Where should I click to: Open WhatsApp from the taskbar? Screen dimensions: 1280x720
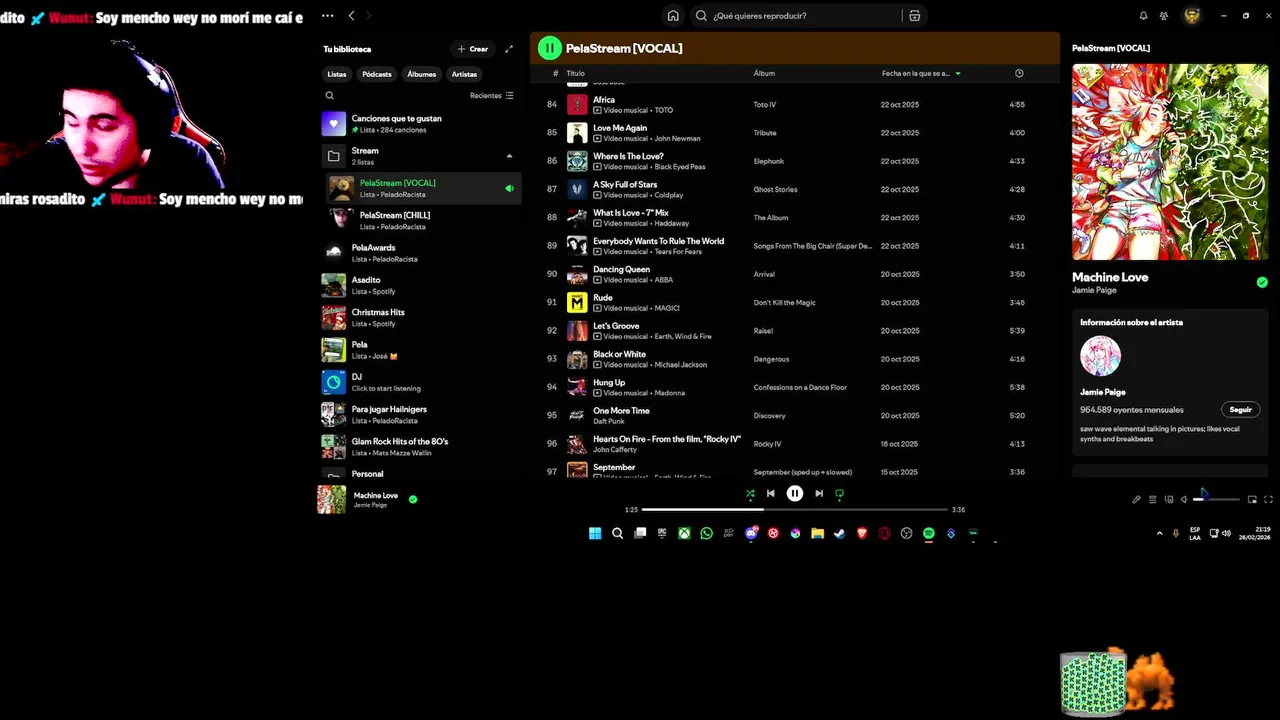(x=706, y=534)
